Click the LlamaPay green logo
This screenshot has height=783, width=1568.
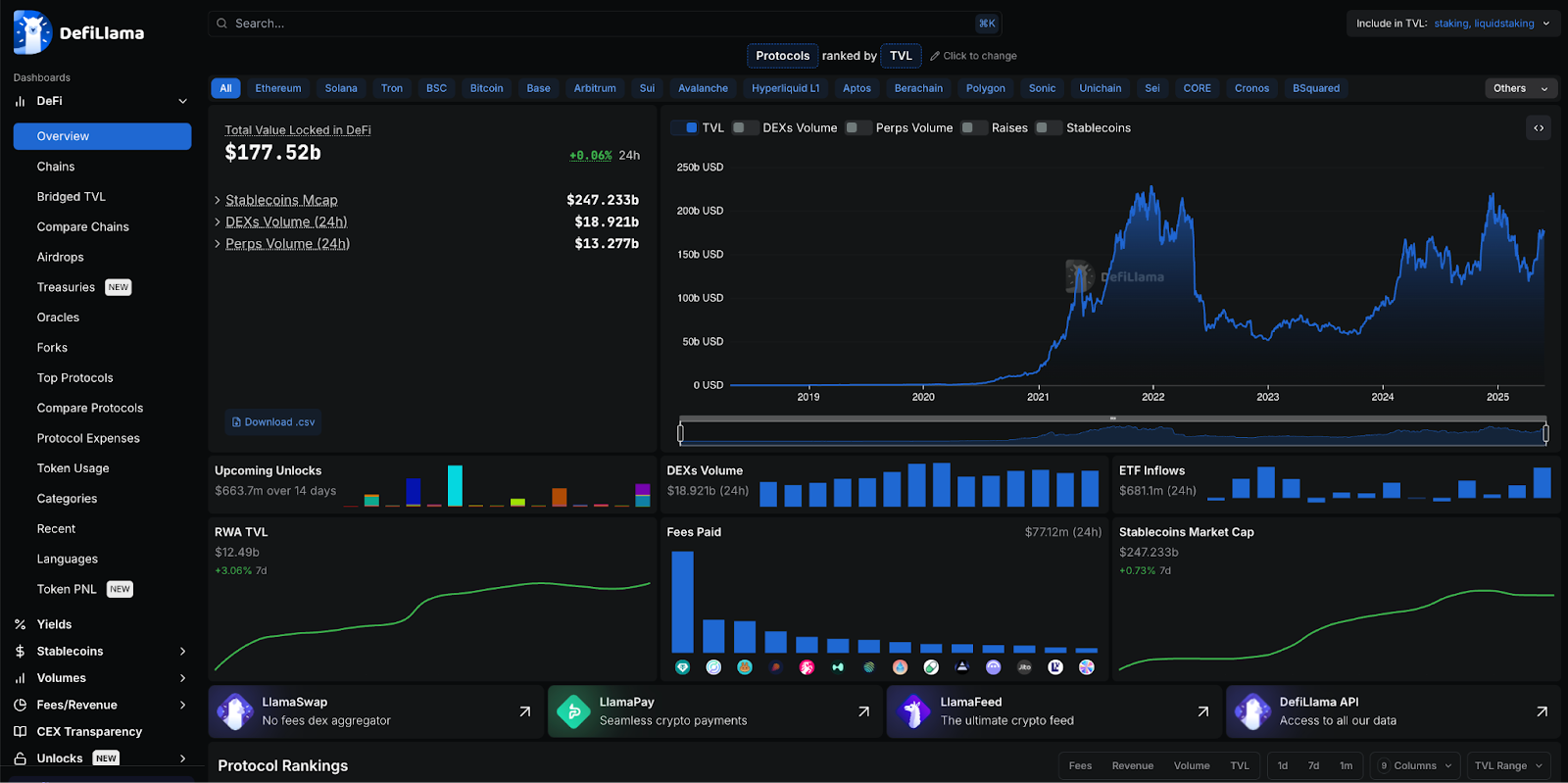(573, 711)
